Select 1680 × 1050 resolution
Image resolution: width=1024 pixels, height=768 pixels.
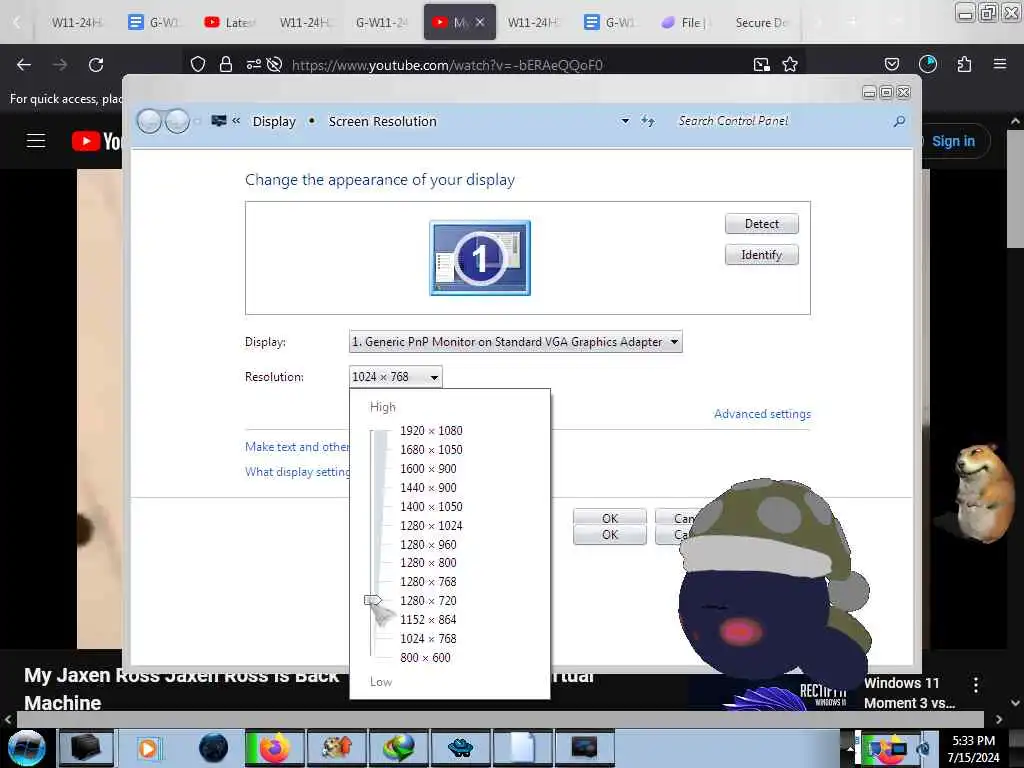point(431,450)
